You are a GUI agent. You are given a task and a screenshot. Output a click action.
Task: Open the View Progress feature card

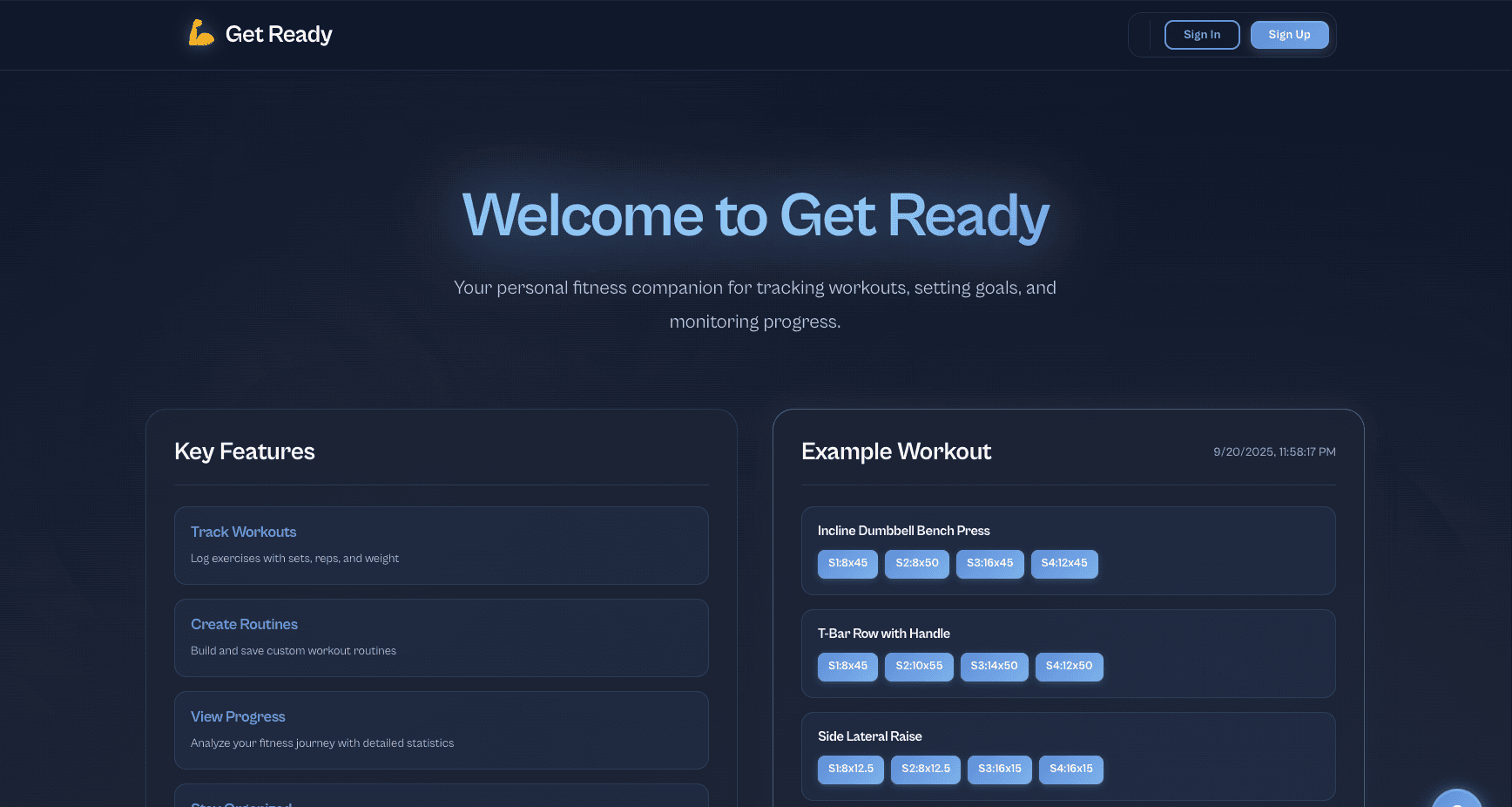point(441,730)
